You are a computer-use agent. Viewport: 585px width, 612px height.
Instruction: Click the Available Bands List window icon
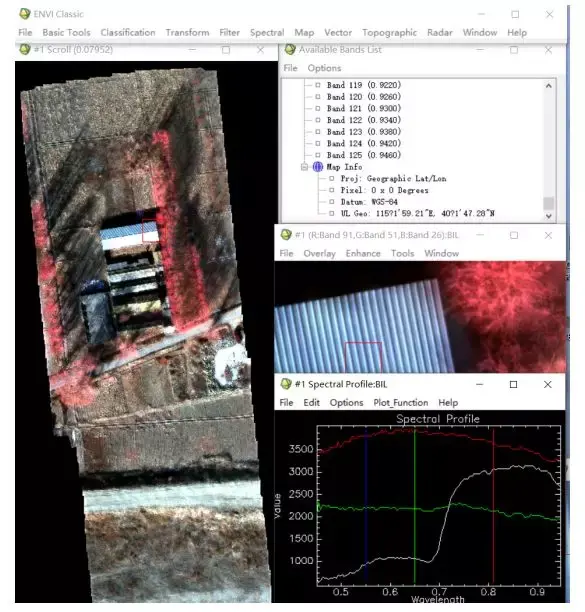[290, 49]
